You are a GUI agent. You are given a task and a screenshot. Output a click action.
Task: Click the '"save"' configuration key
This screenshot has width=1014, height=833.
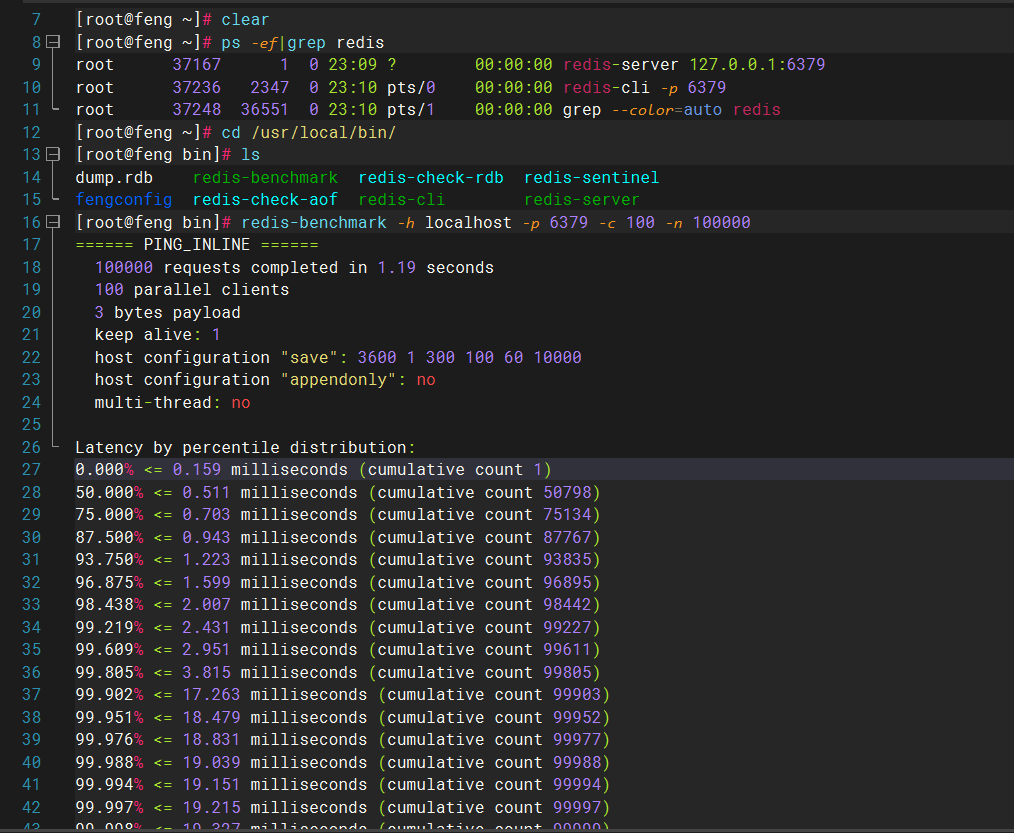click(x=309, y=357)
